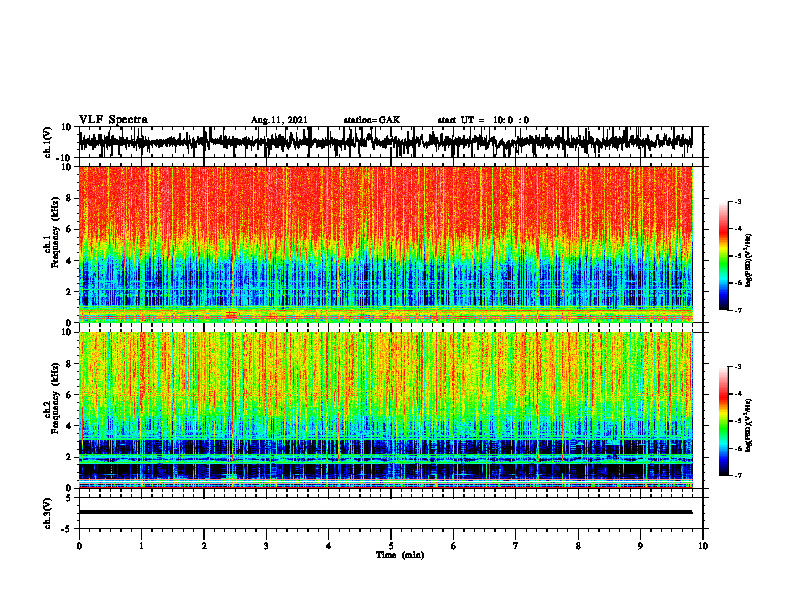
Task: Click the upper color bar beside ch.1 spectrogram
Action: coord(723,256)
